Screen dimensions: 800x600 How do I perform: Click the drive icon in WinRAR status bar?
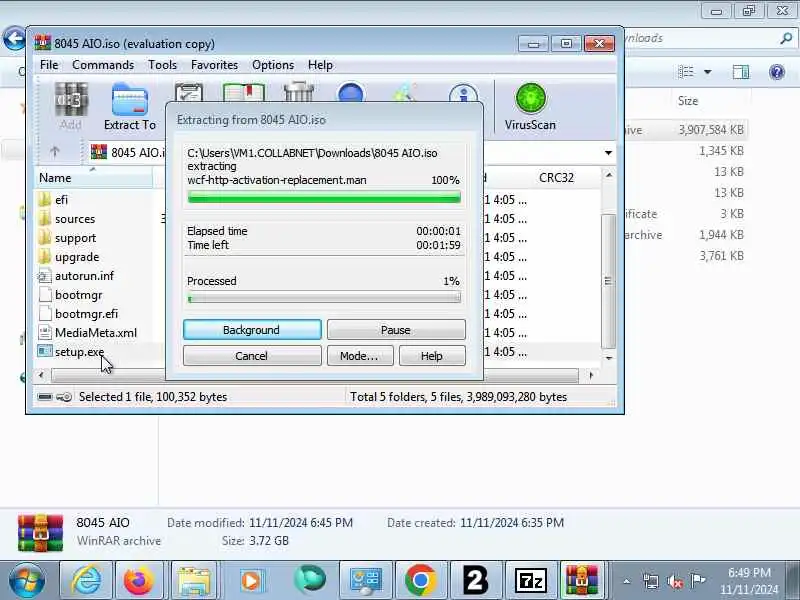point(45,396)
